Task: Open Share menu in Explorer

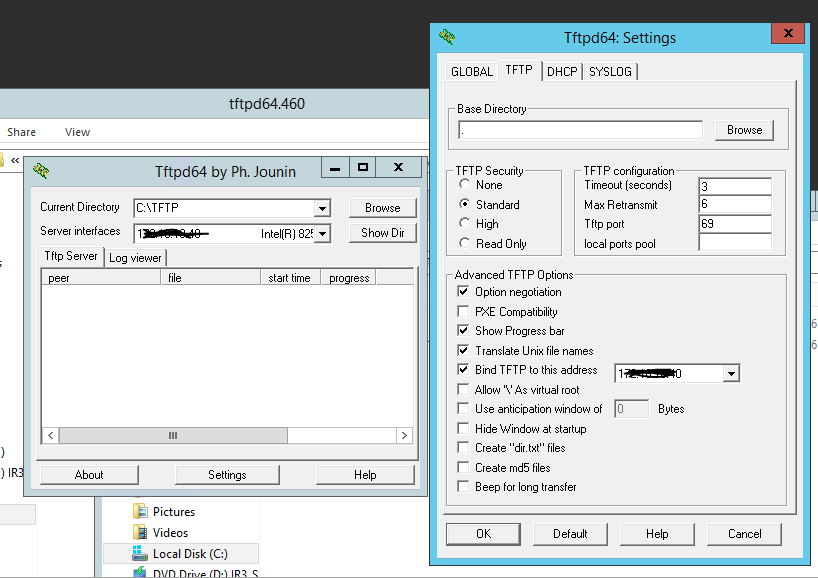Action: pyautogui.click(x=21, y=132)
